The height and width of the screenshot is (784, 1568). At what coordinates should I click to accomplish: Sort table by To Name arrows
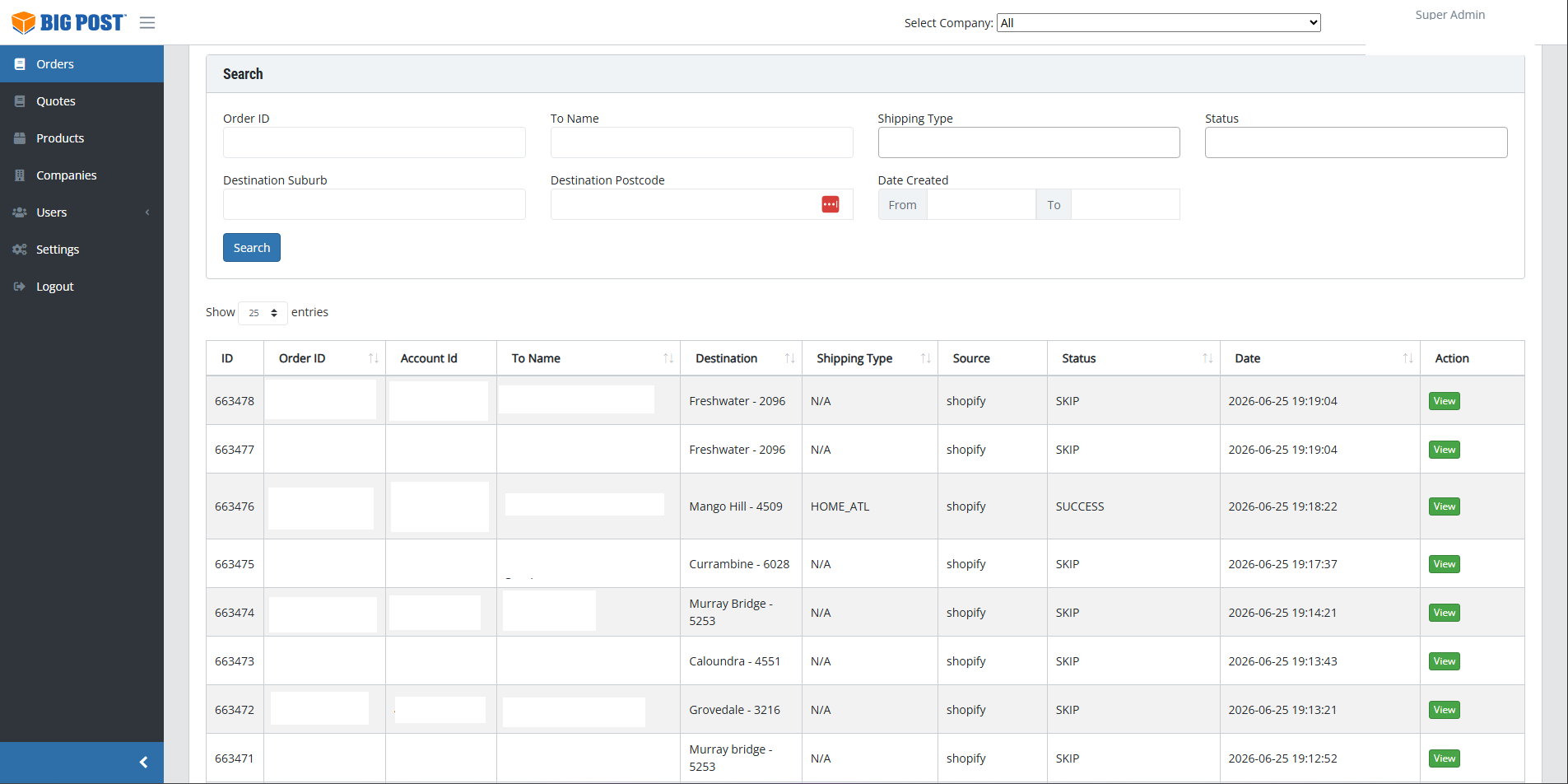click(668, 358)
